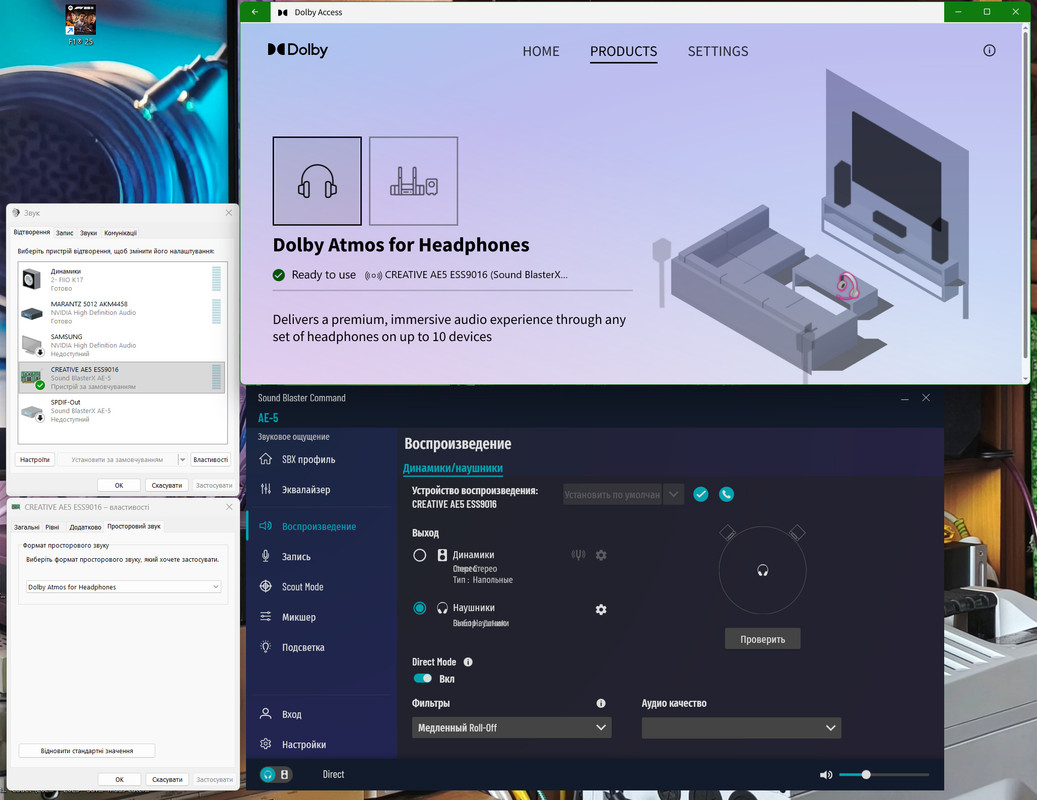Switch to speakers output in the bottom bar
This screenshot has height=800, width=1037.
tap(284, 774)
